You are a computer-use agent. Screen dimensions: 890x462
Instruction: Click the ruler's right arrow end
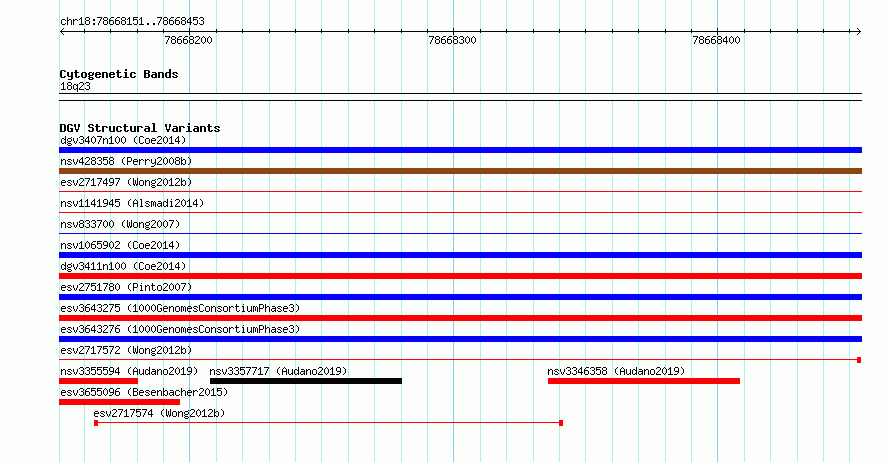click(859, 32)
